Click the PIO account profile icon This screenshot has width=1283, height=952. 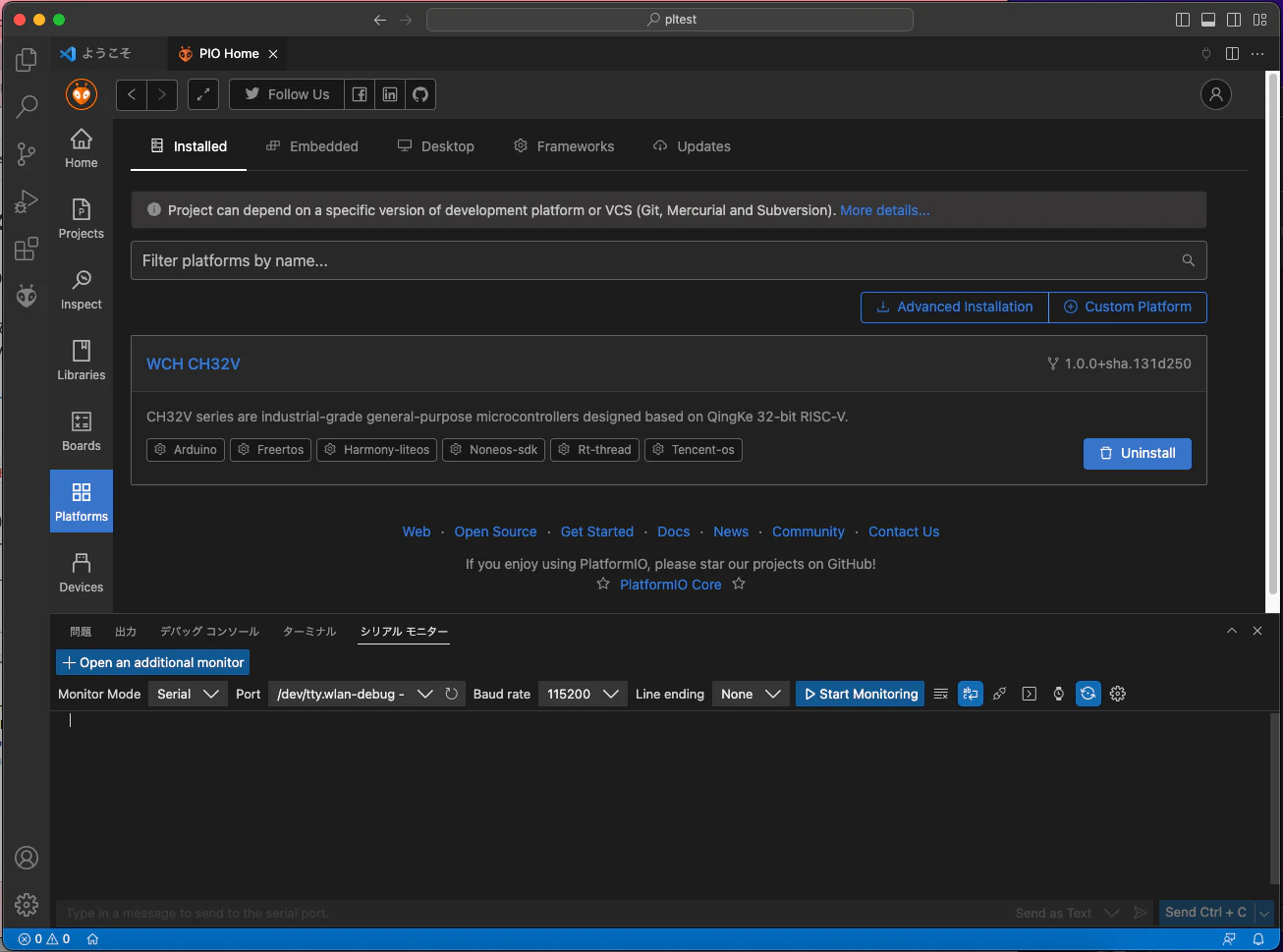(1216, 94)
